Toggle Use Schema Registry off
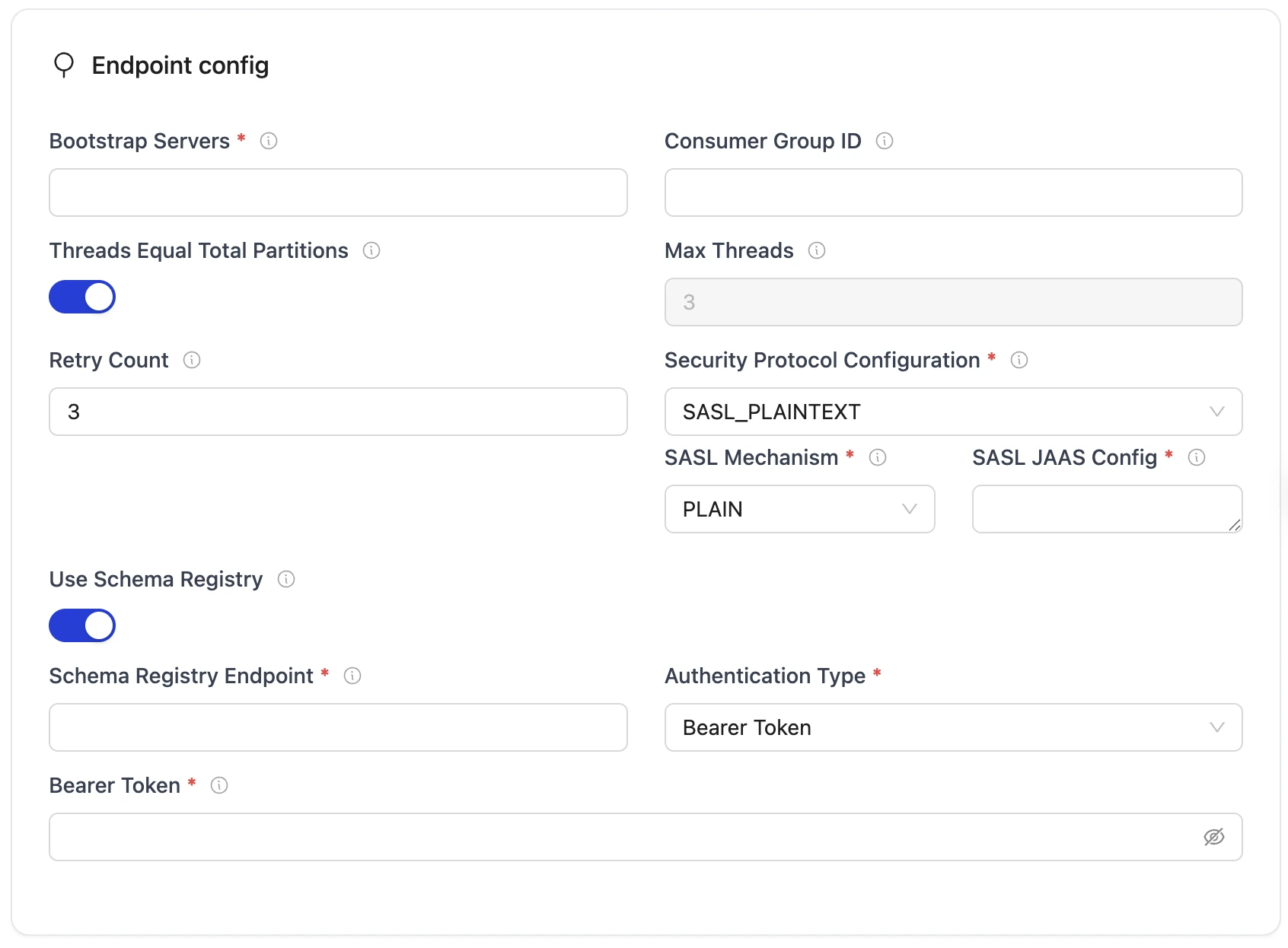The image size is (1288, 948). click(81, 625)
